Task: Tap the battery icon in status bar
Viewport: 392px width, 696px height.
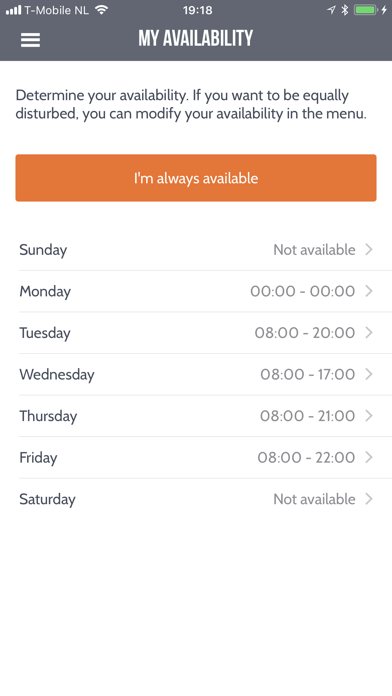Action: click(365, 10)
